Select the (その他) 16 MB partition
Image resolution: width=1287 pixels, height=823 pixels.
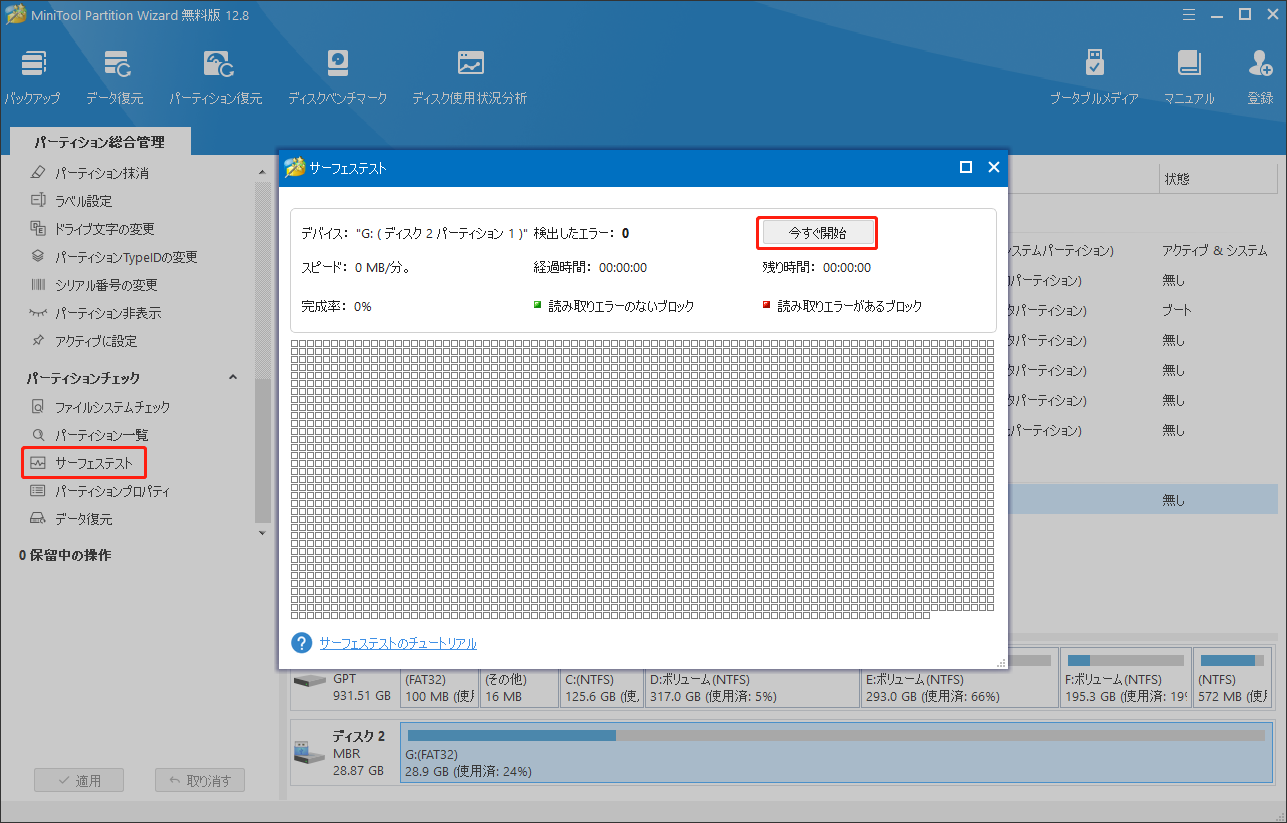pos(518,687)
